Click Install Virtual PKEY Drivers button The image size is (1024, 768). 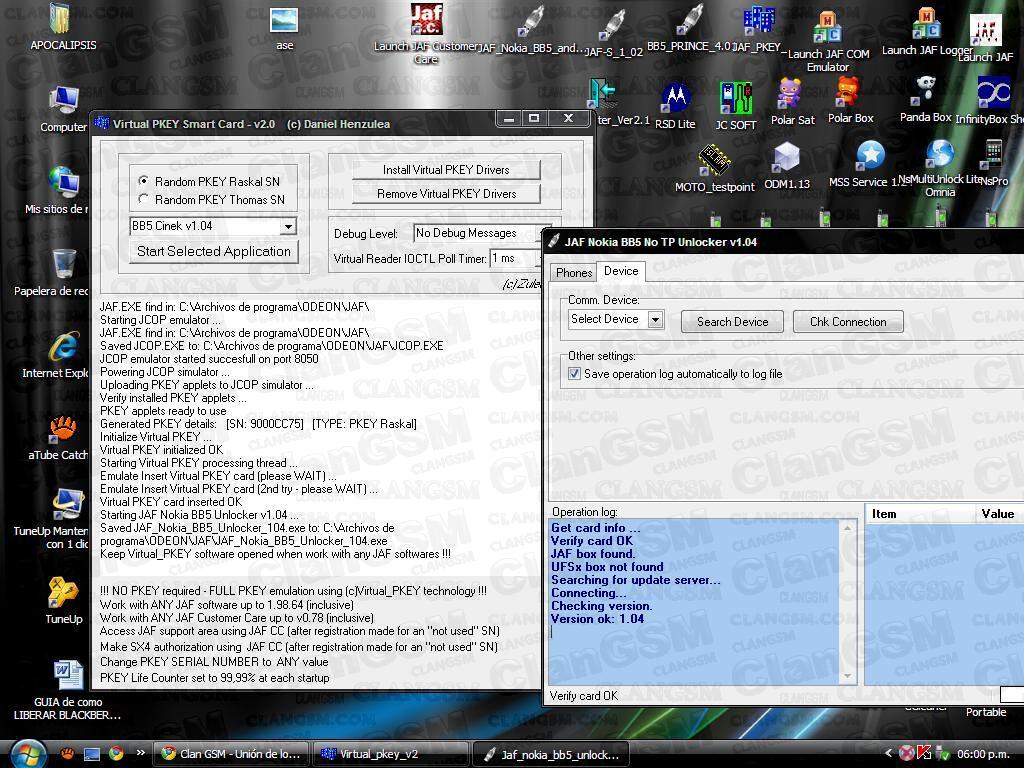point(446,170)
